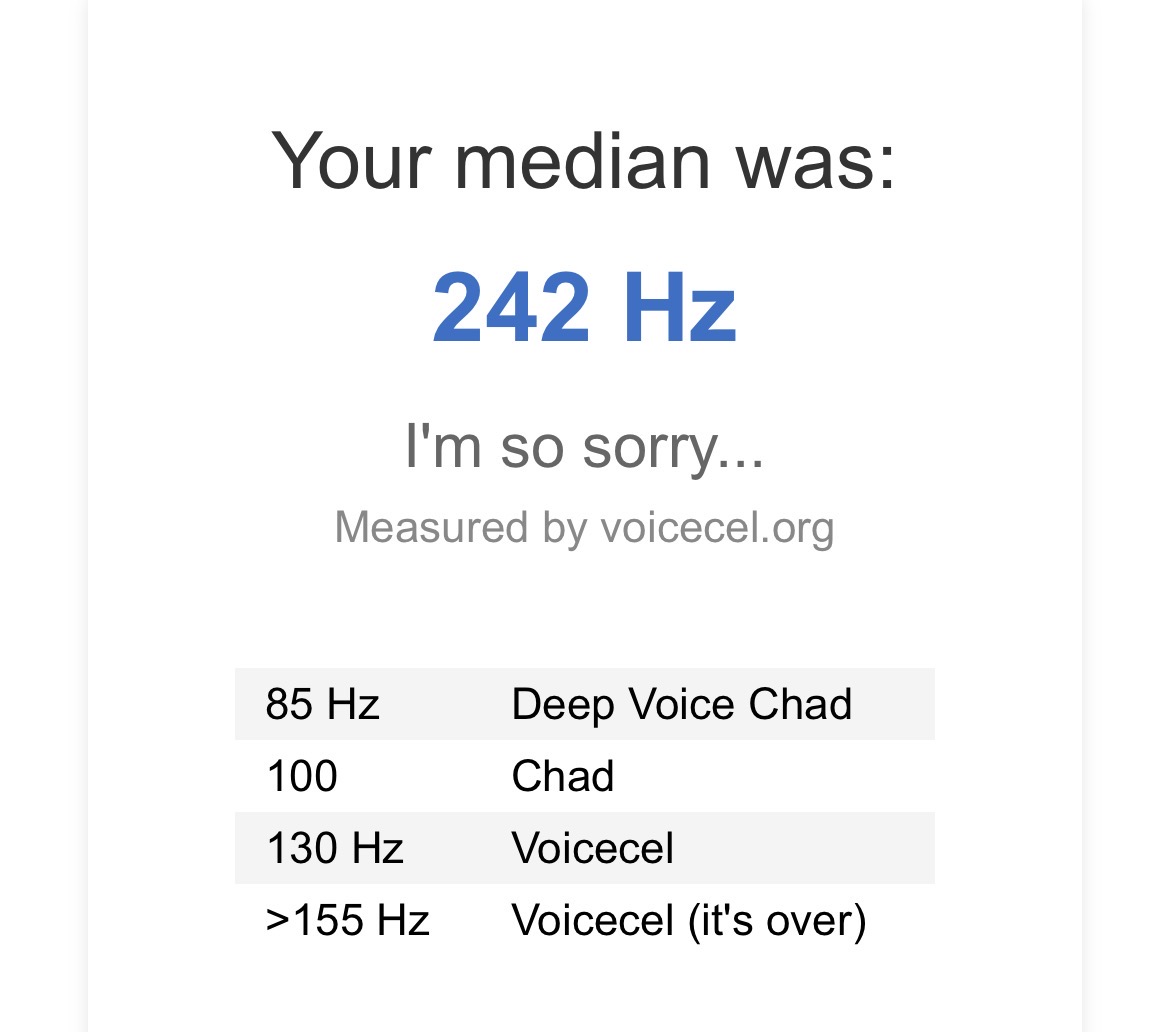Click the 100 value cell
The image size is (1170, 1032).
click(x=302, y=777)
